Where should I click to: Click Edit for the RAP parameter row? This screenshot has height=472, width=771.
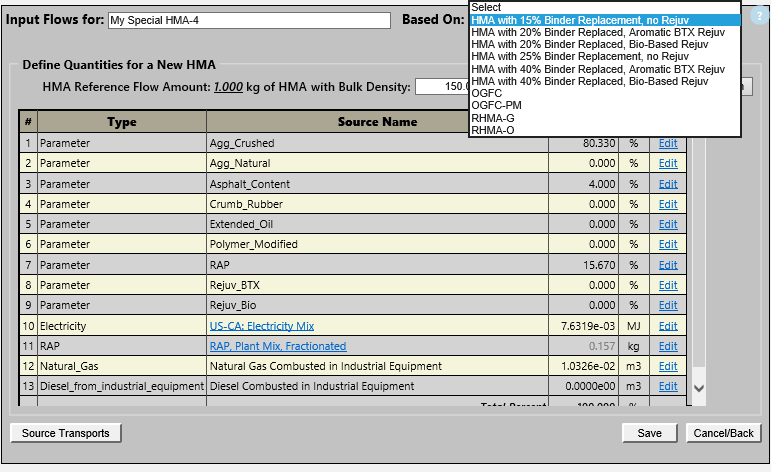667,265
